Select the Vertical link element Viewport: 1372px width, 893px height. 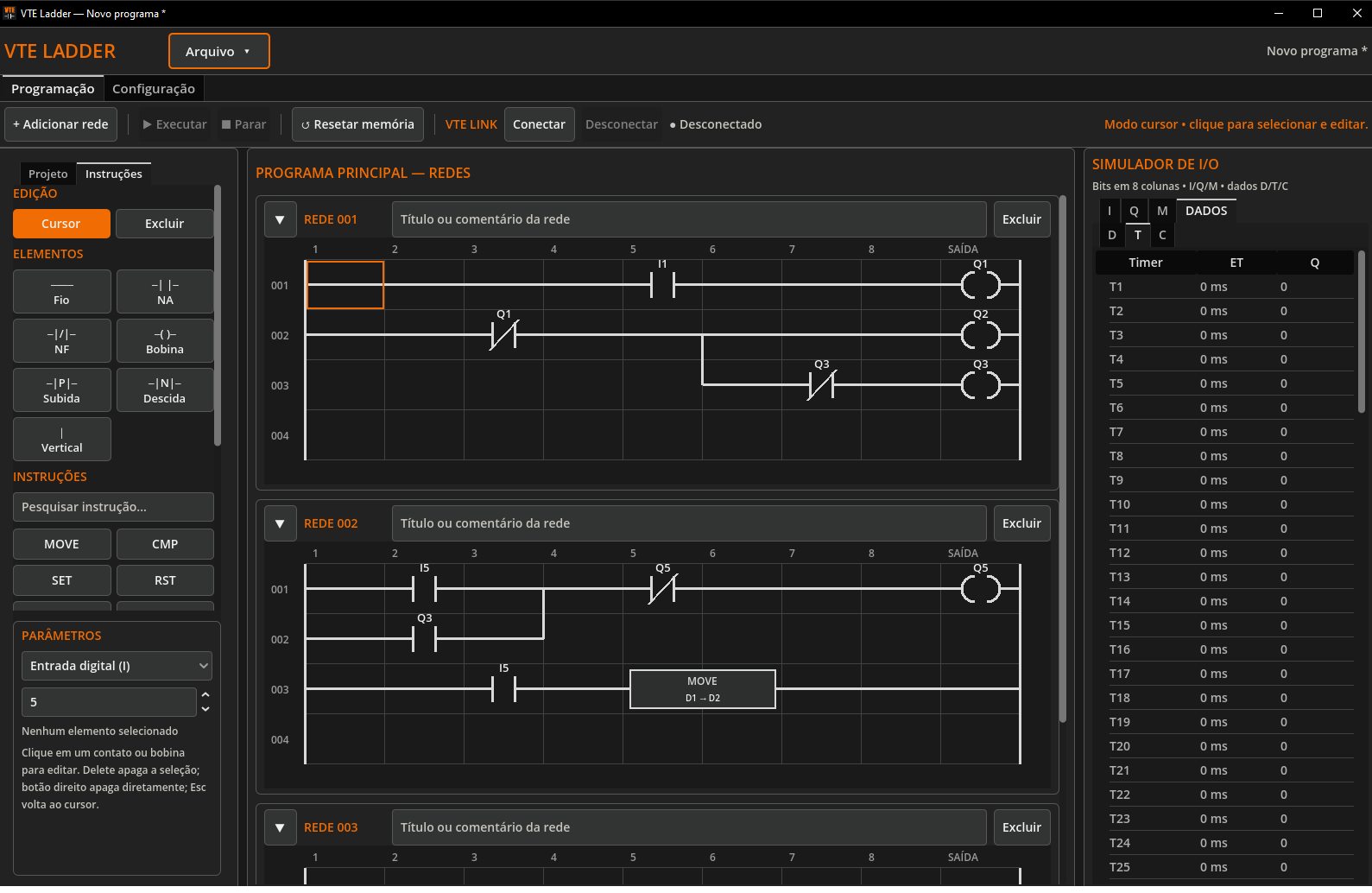point(61,439)
